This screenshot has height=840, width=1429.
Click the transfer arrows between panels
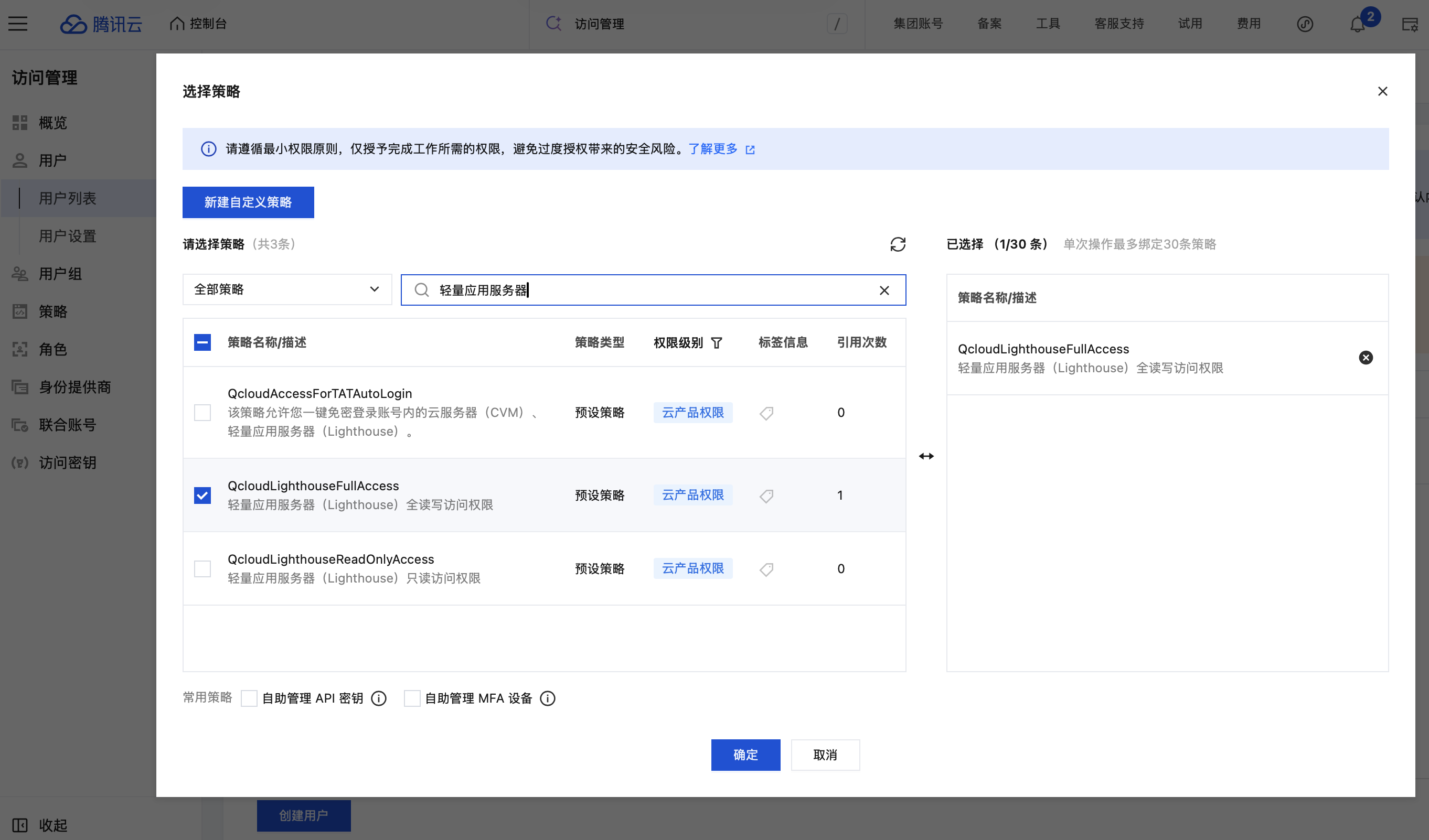coord(926,456)
